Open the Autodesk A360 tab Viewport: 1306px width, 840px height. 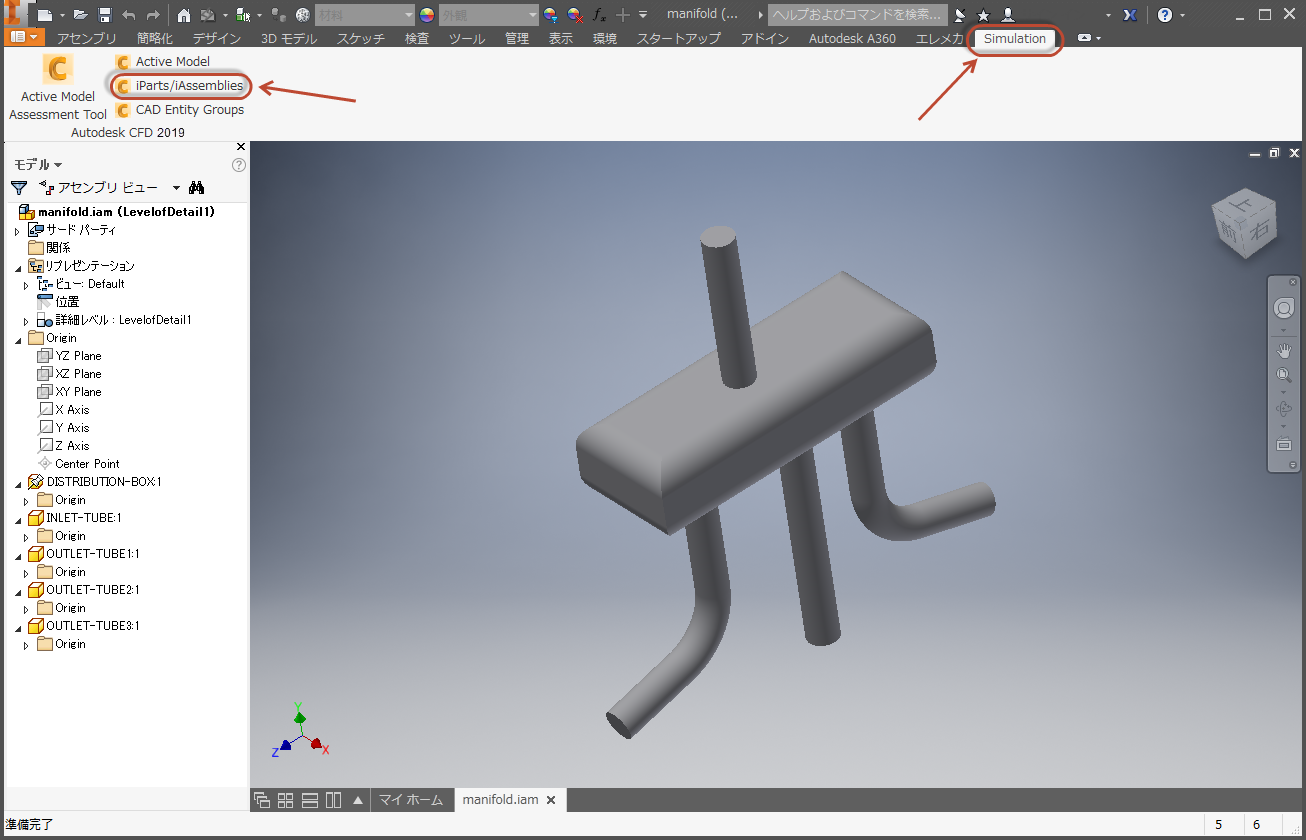852,39
